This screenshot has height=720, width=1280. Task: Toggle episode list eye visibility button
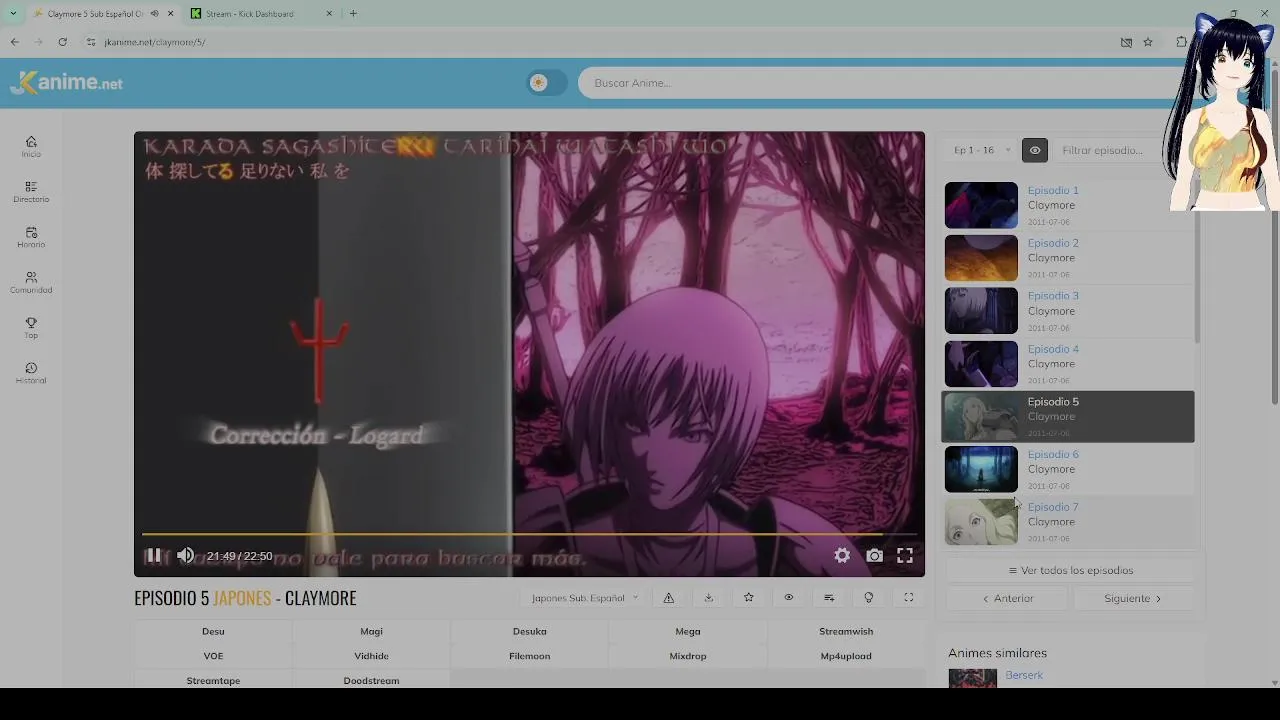click(x=1035, y=150)
